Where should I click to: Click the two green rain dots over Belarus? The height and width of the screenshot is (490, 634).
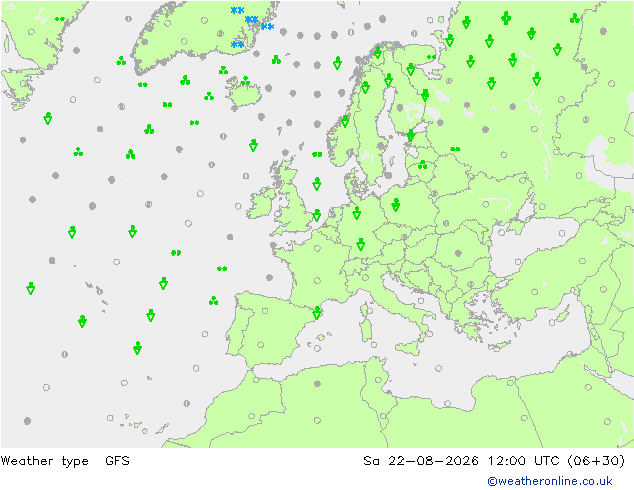pyautogui.click(x=455, y=149)
